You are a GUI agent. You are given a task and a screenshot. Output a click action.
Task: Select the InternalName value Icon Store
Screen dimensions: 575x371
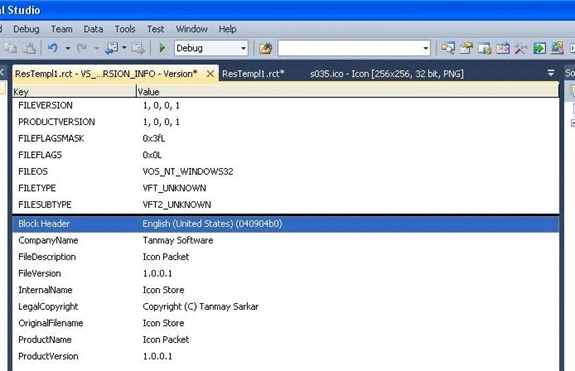[164, 290]
